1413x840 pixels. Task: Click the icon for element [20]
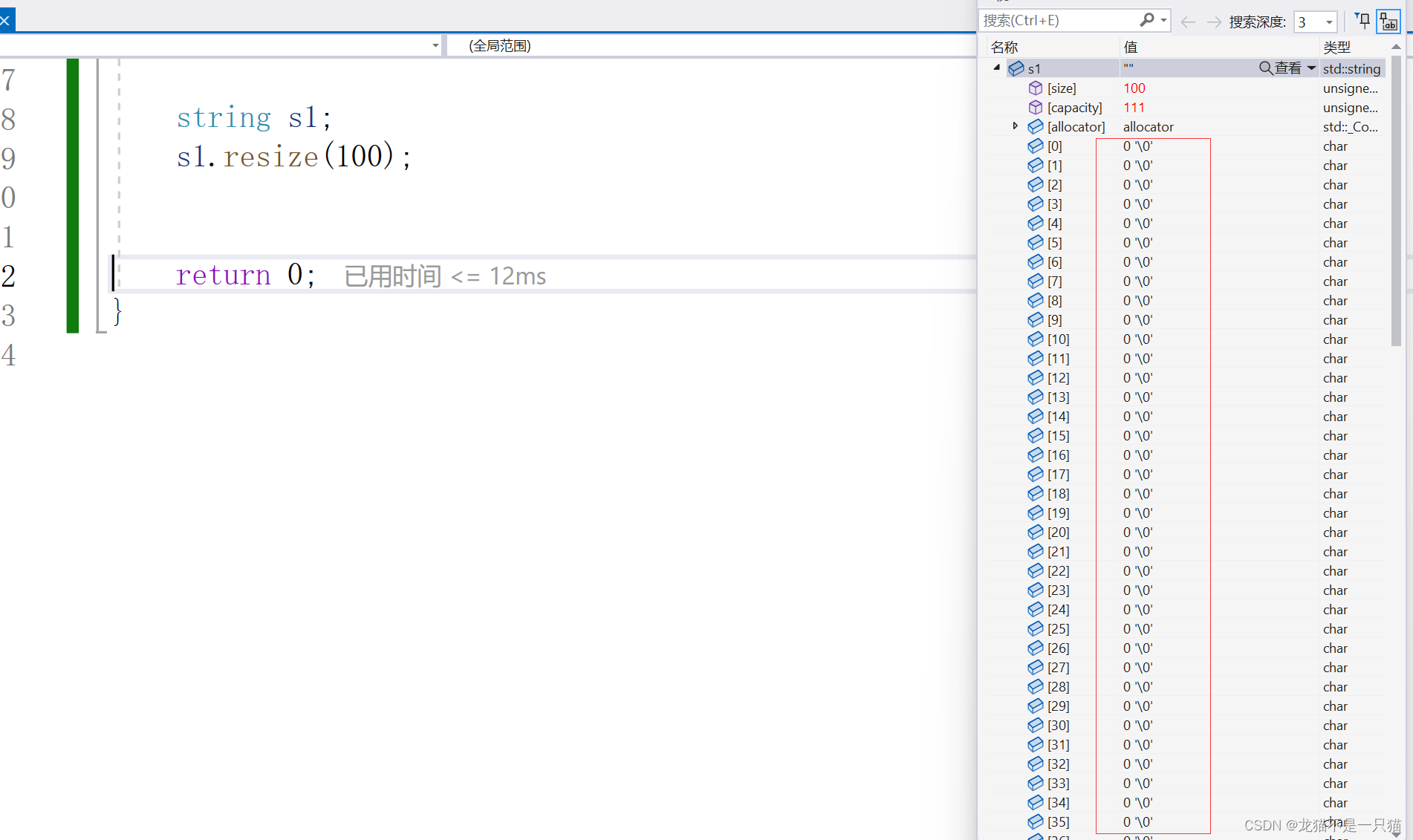[x=1036, y=532]
